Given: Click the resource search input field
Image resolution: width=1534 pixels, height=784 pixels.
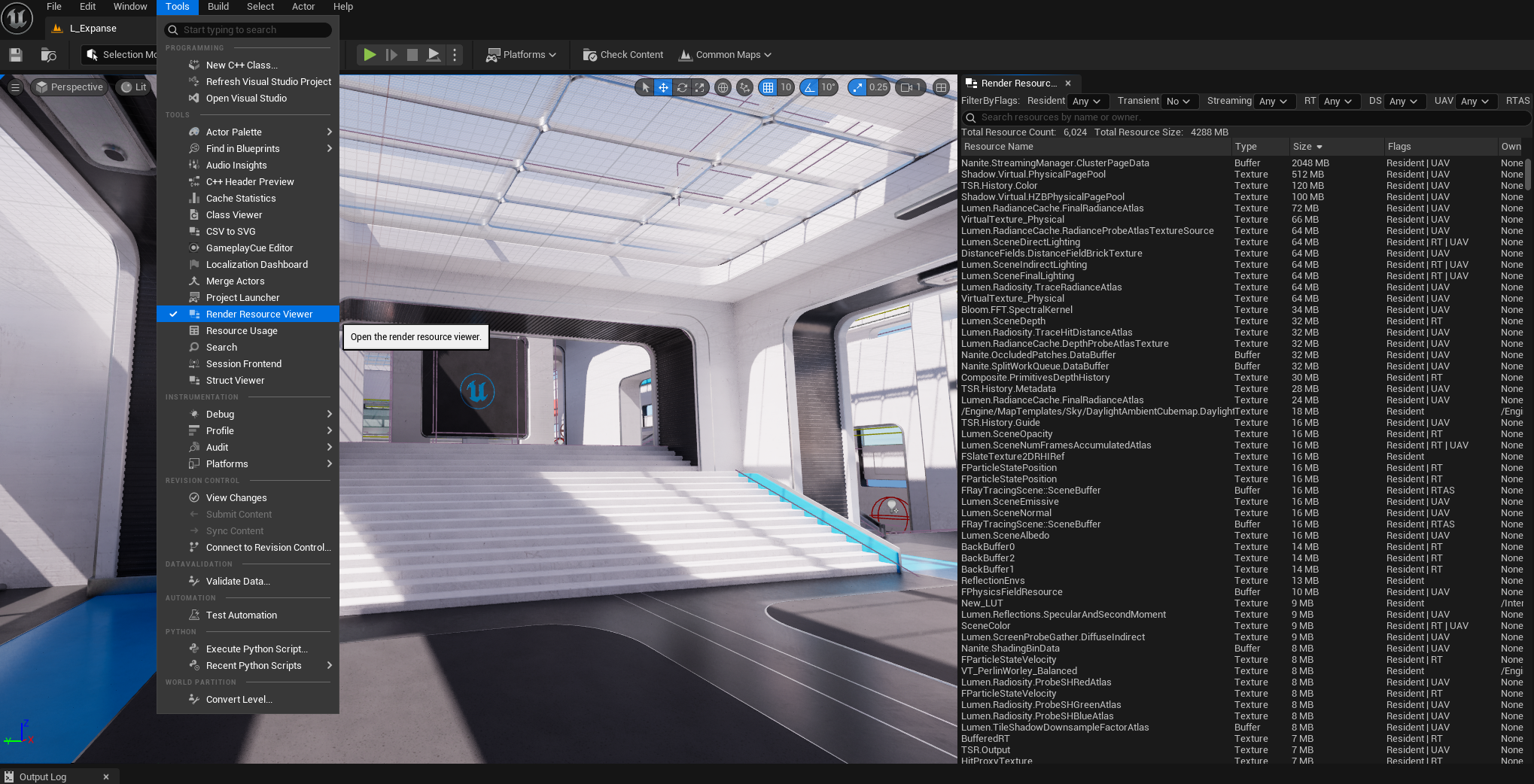Looking at the screenshot, I should (1249, 117).
